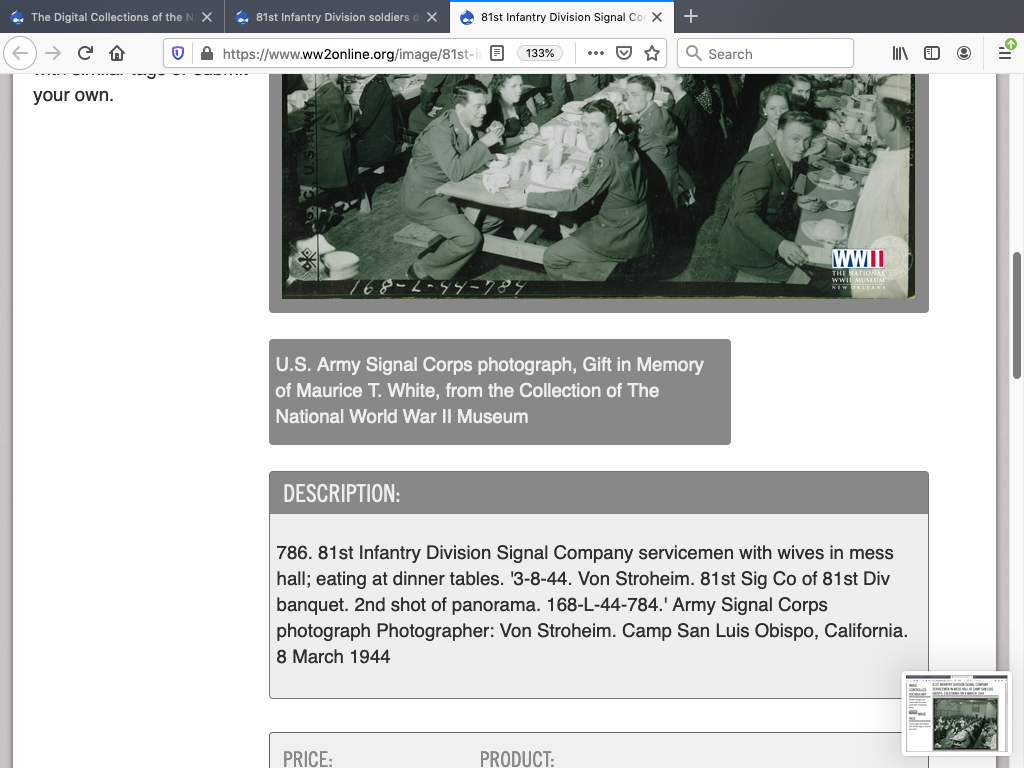This screenshot has width=1024, height=768.
Task: Open the Firefox hamburger application menu
Action: point(1005,54)
